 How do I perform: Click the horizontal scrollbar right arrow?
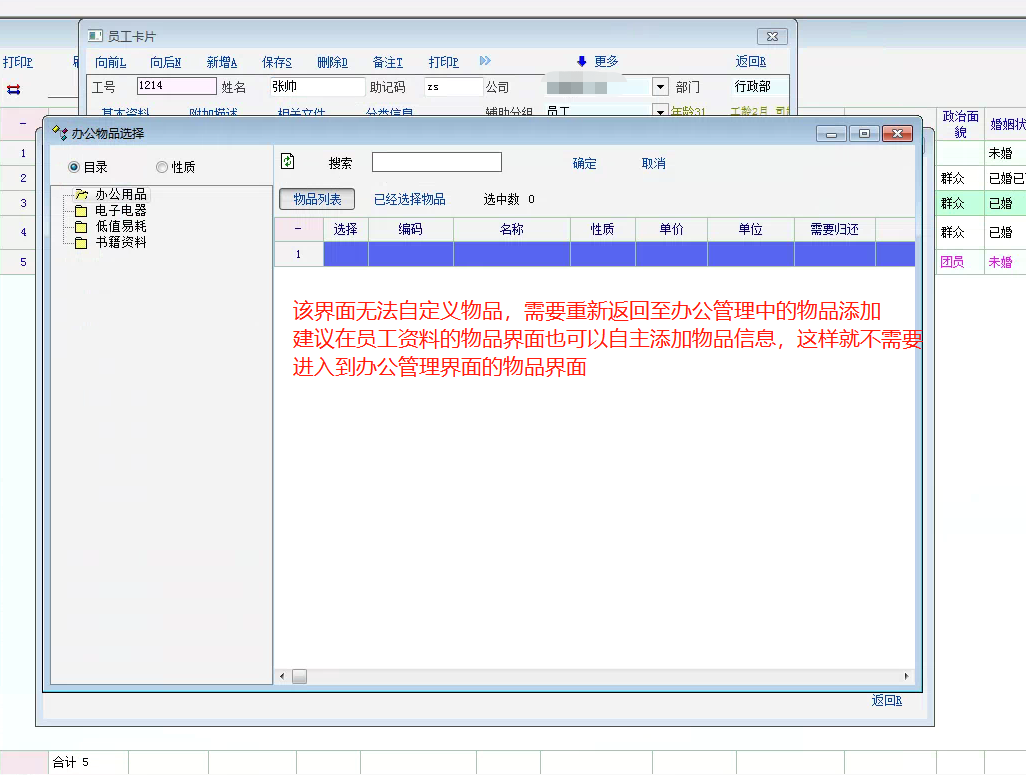tap(907, 677)
